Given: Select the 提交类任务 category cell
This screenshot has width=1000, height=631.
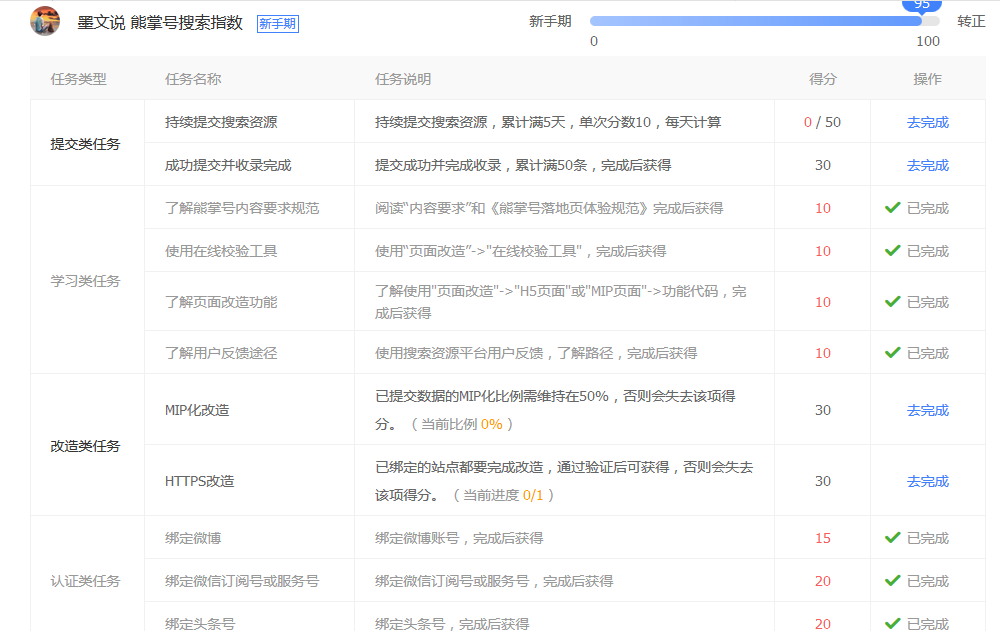Looking at the screenshot, I should [x=87, y=144].
